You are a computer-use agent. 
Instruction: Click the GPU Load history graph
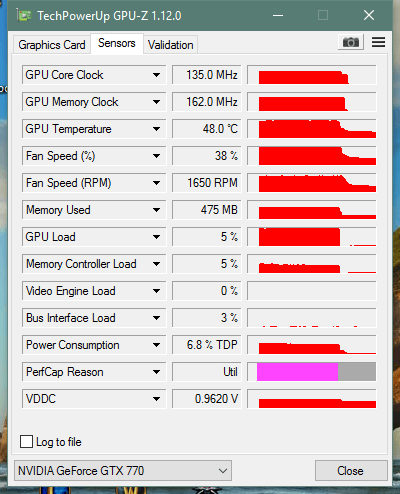[x=312, y=237]
